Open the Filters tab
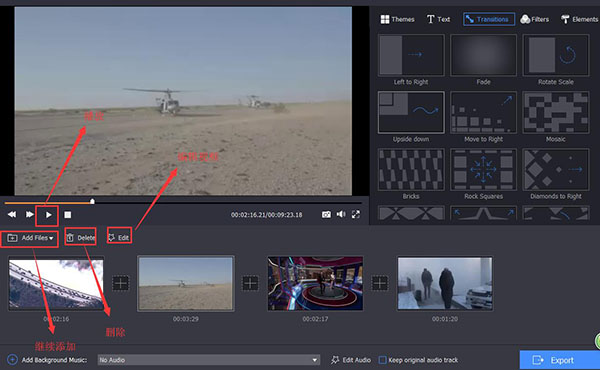Screen dimensions: 600x370 [x=535, y=19]
